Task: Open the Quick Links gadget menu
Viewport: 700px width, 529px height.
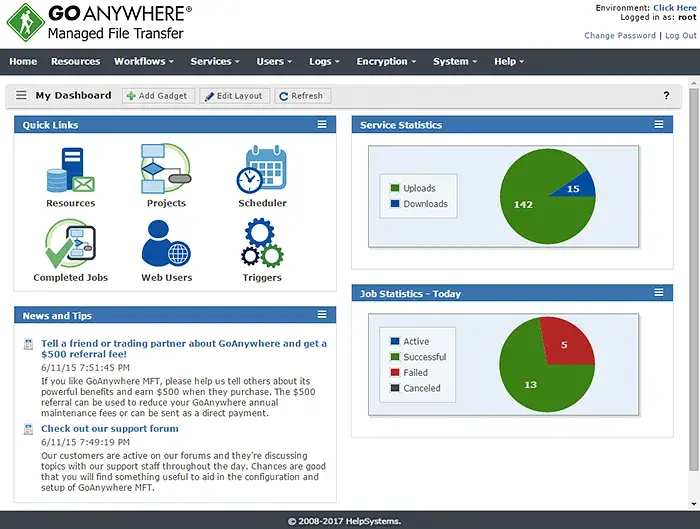Action: [x=322, y=125]
